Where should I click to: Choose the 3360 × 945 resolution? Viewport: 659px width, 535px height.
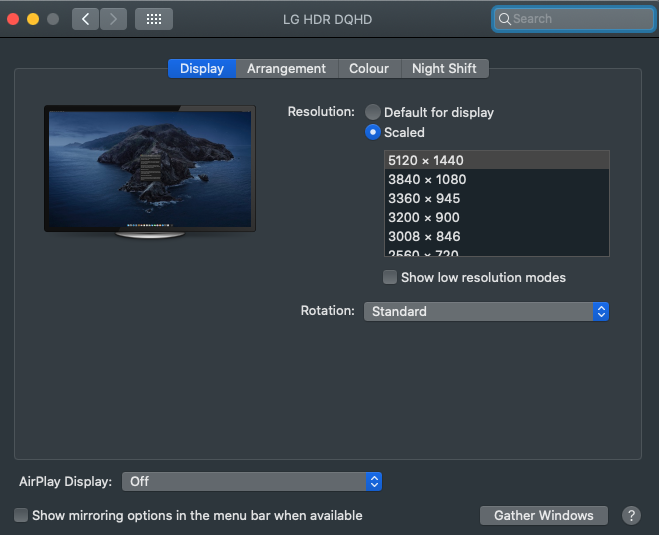pos(497,198)
